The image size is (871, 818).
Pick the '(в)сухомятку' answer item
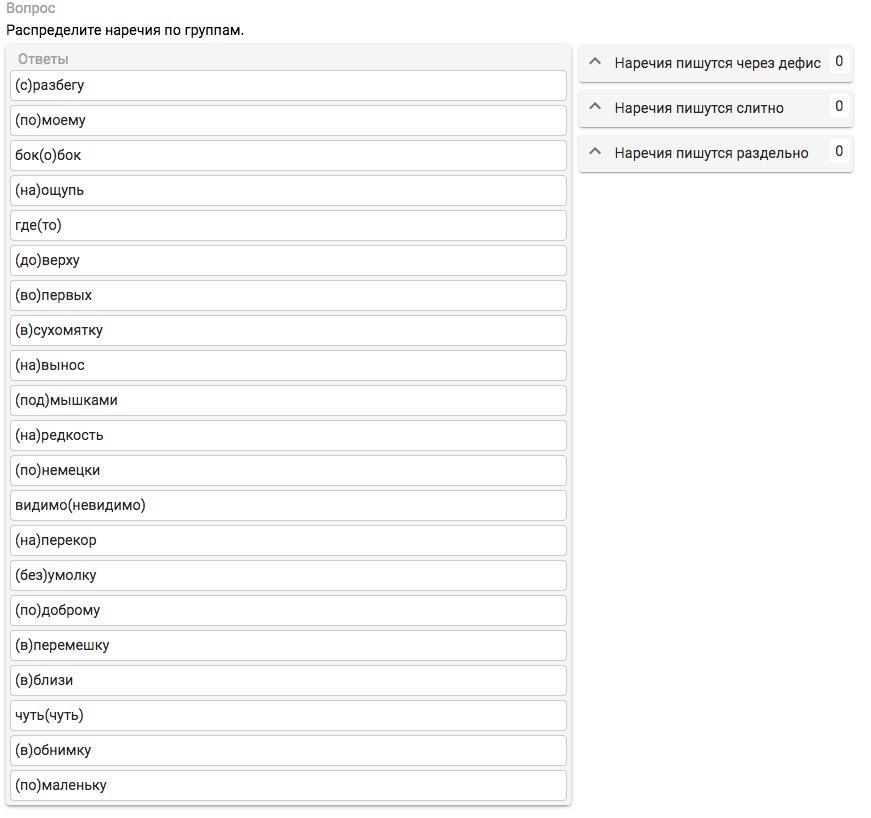[x=288, y=330]
